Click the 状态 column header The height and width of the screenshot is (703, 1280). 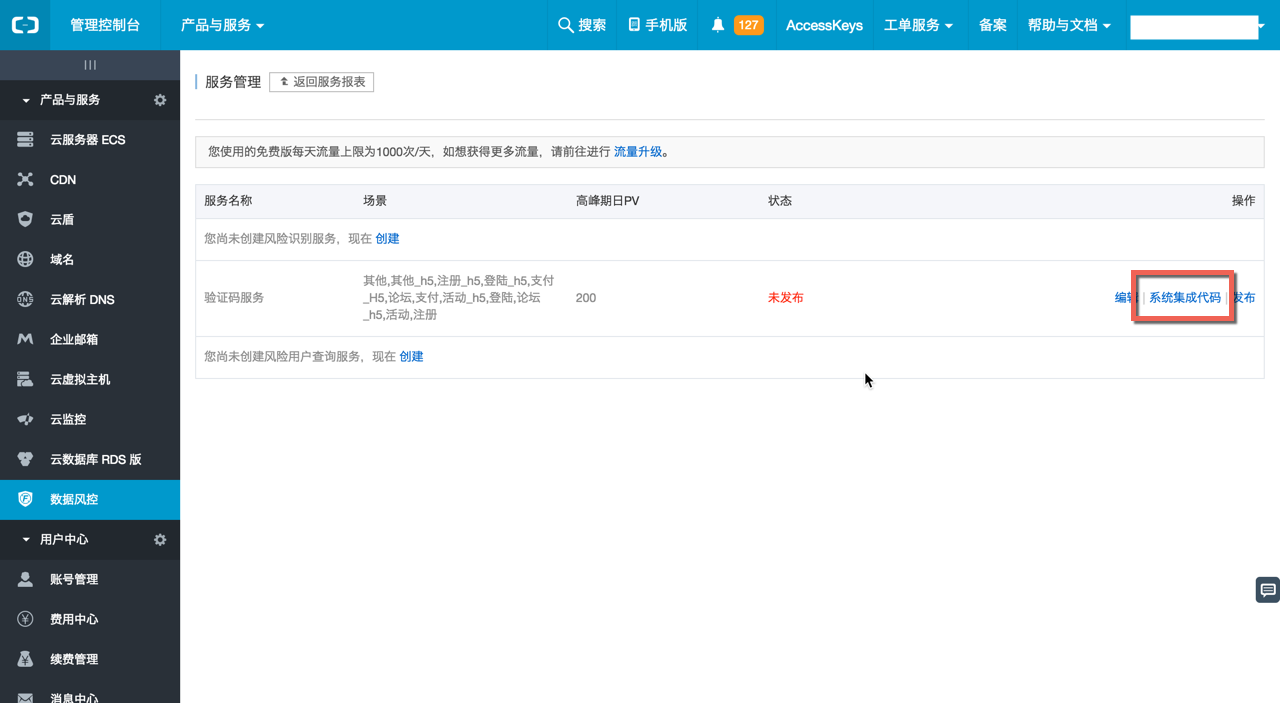[780, 201]
